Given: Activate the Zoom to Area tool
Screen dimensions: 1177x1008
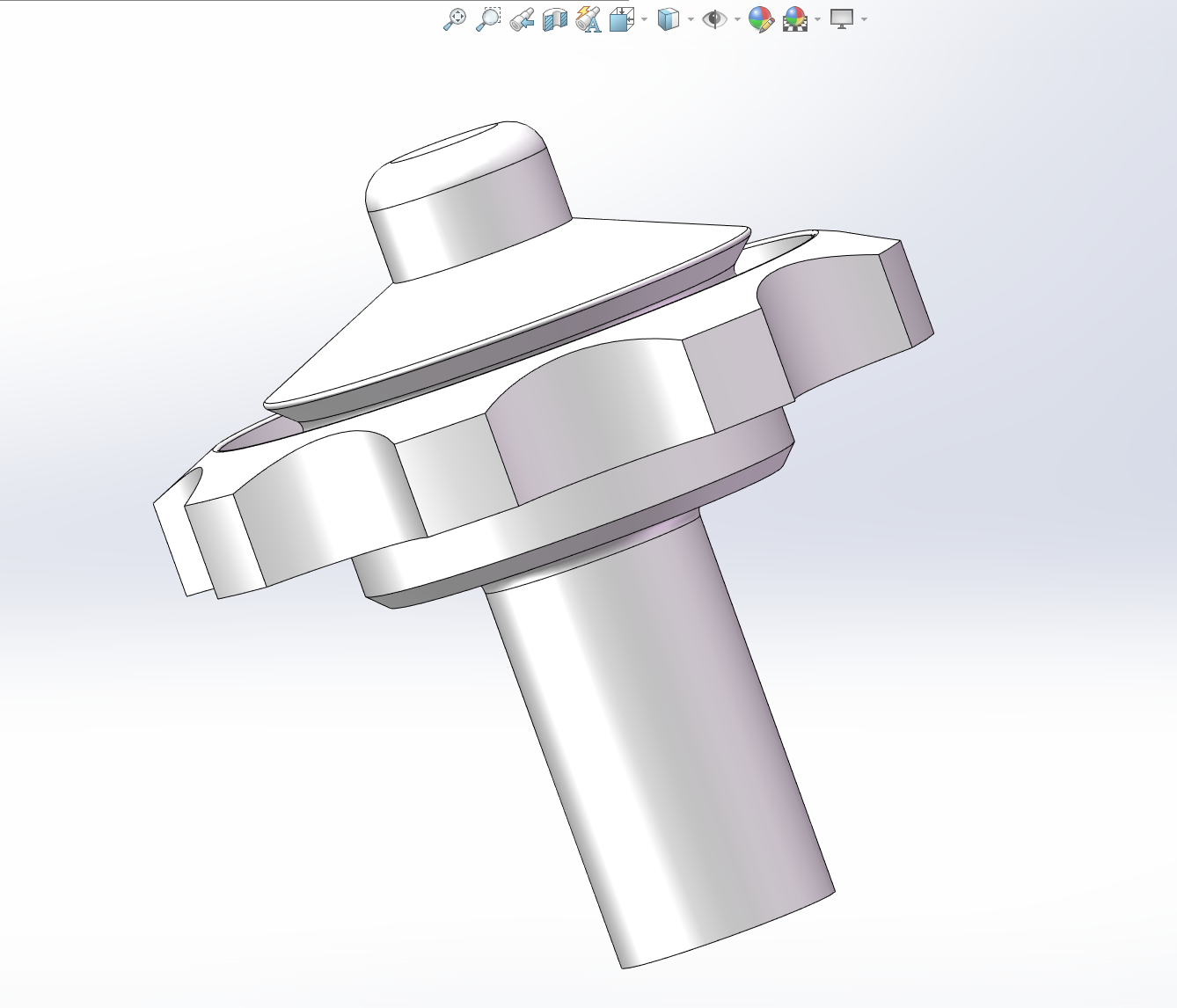Looking at the screenshot, I should pos(487,19).
